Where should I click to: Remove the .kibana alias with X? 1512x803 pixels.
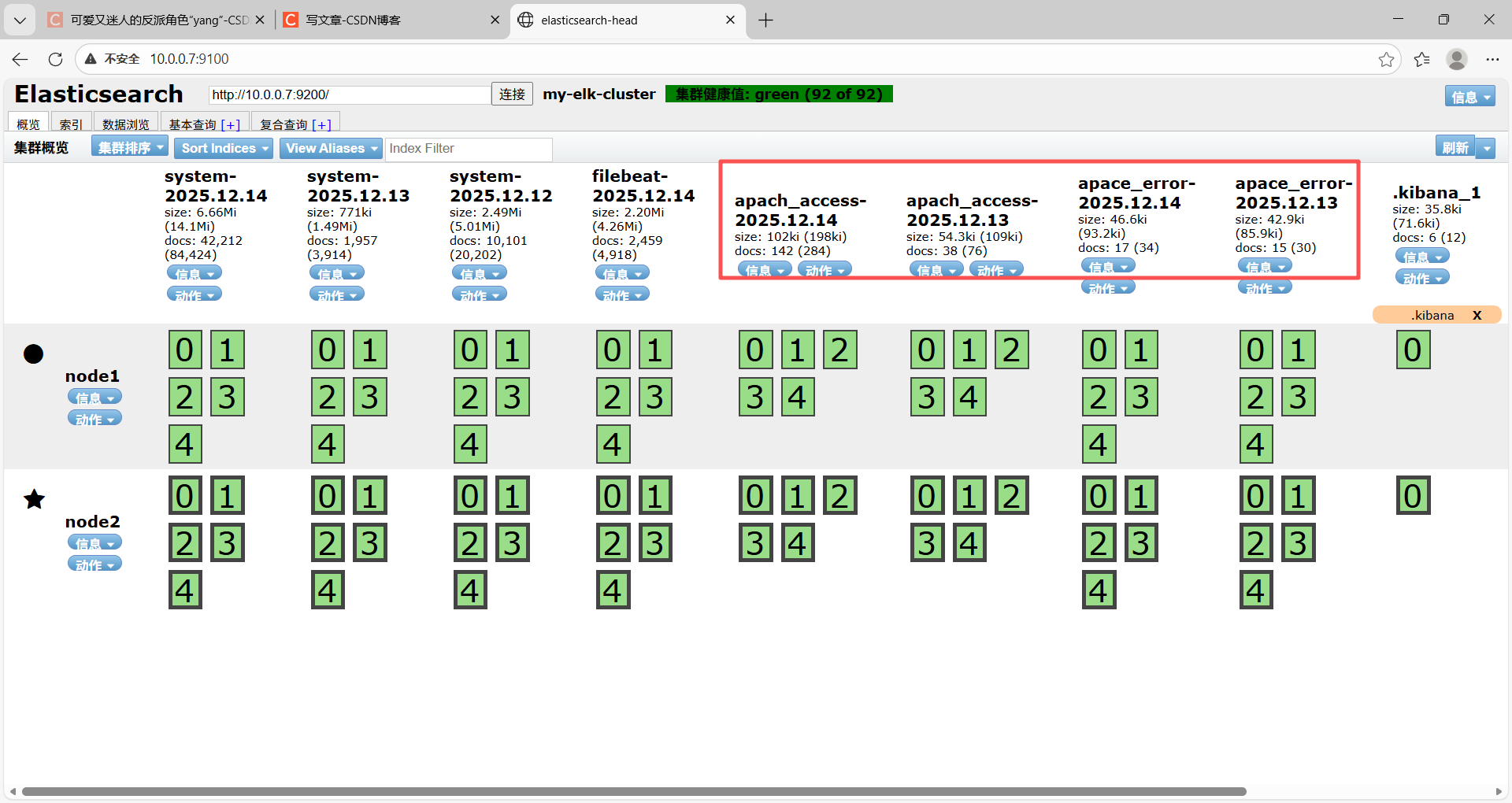point(1477,315)
